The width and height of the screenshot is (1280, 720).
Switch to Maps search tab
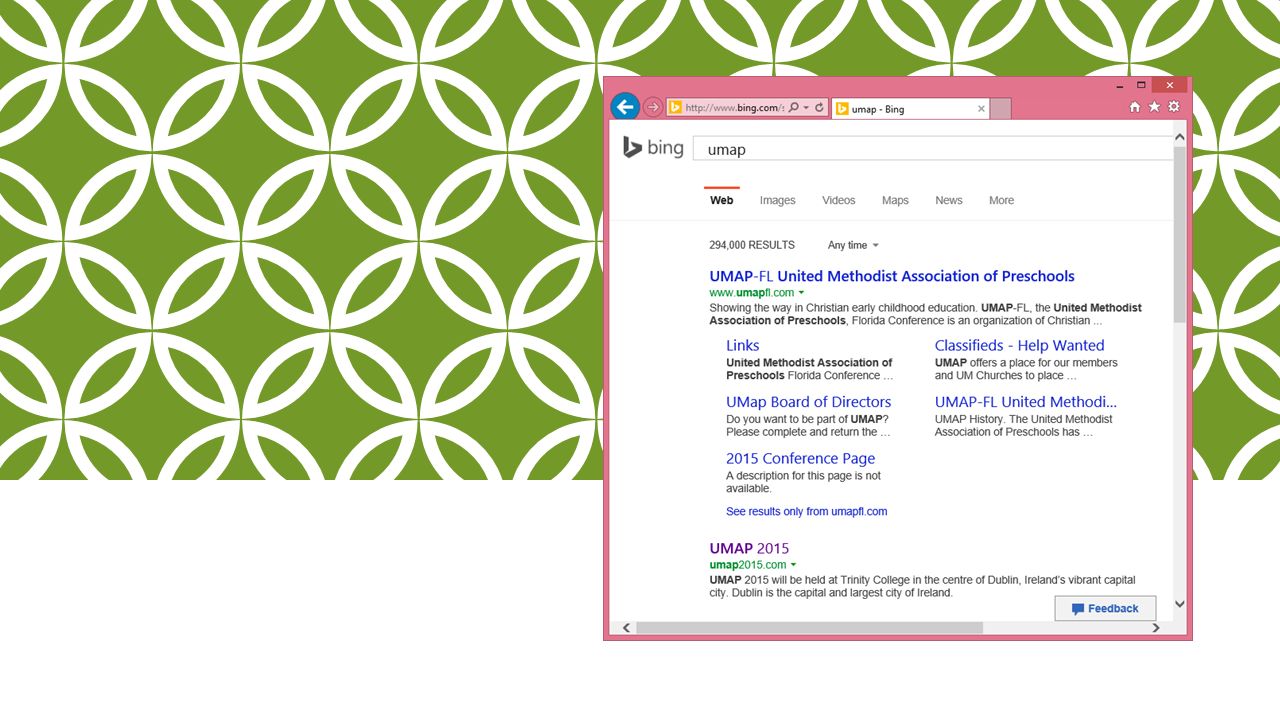coord(895,200)
